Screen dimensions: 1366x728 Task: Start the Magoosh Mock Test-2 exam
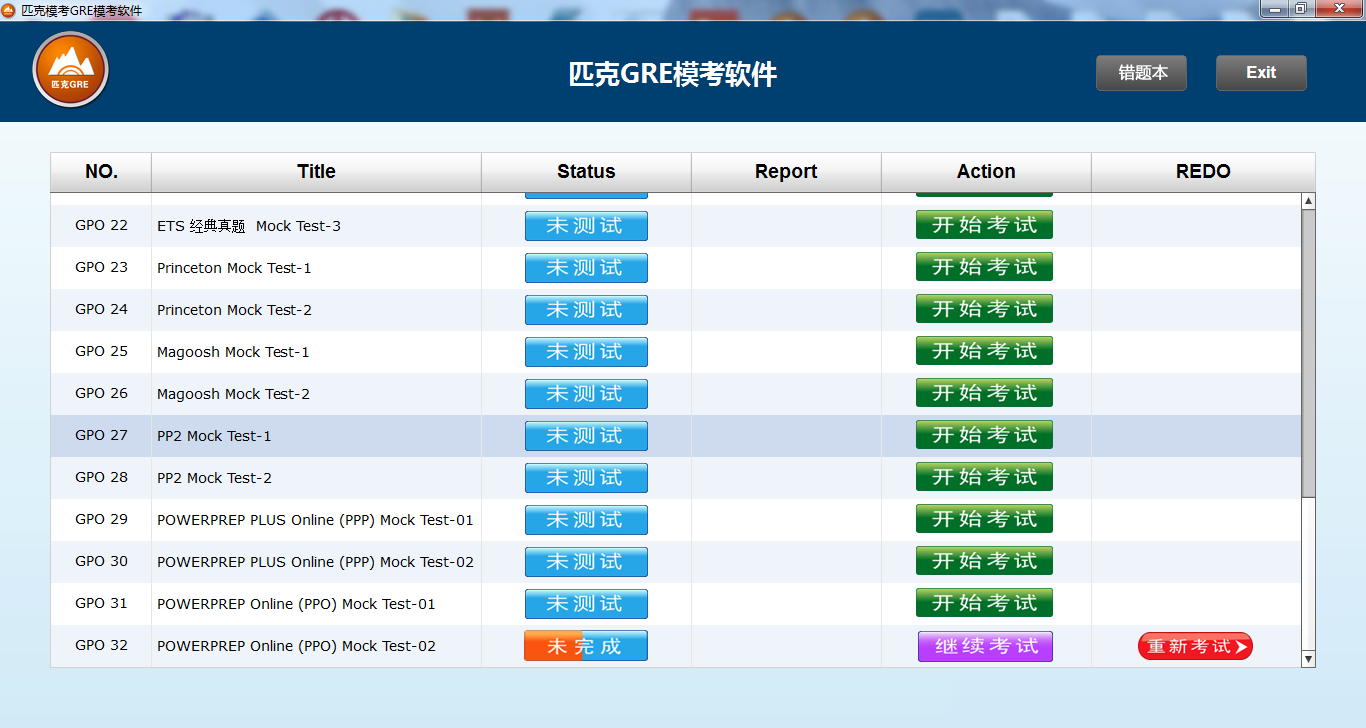coord(984,393)
